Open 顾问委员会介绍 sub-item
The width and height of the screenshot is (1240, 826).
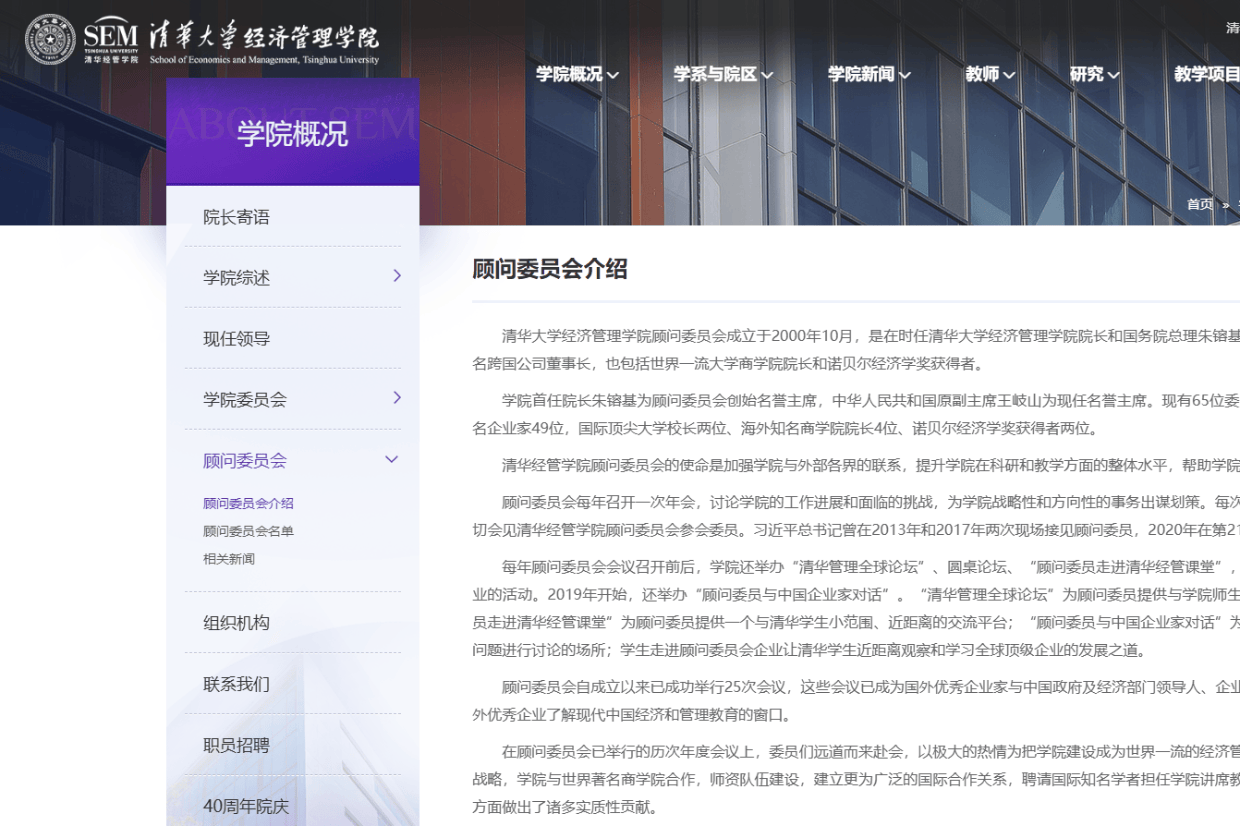pos(248,503)
